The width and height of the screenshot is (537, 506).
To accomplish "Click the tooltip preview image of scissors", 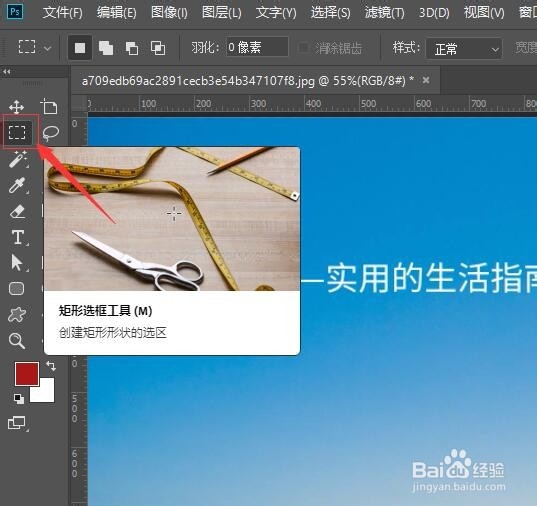I will (x=172, y=219).
